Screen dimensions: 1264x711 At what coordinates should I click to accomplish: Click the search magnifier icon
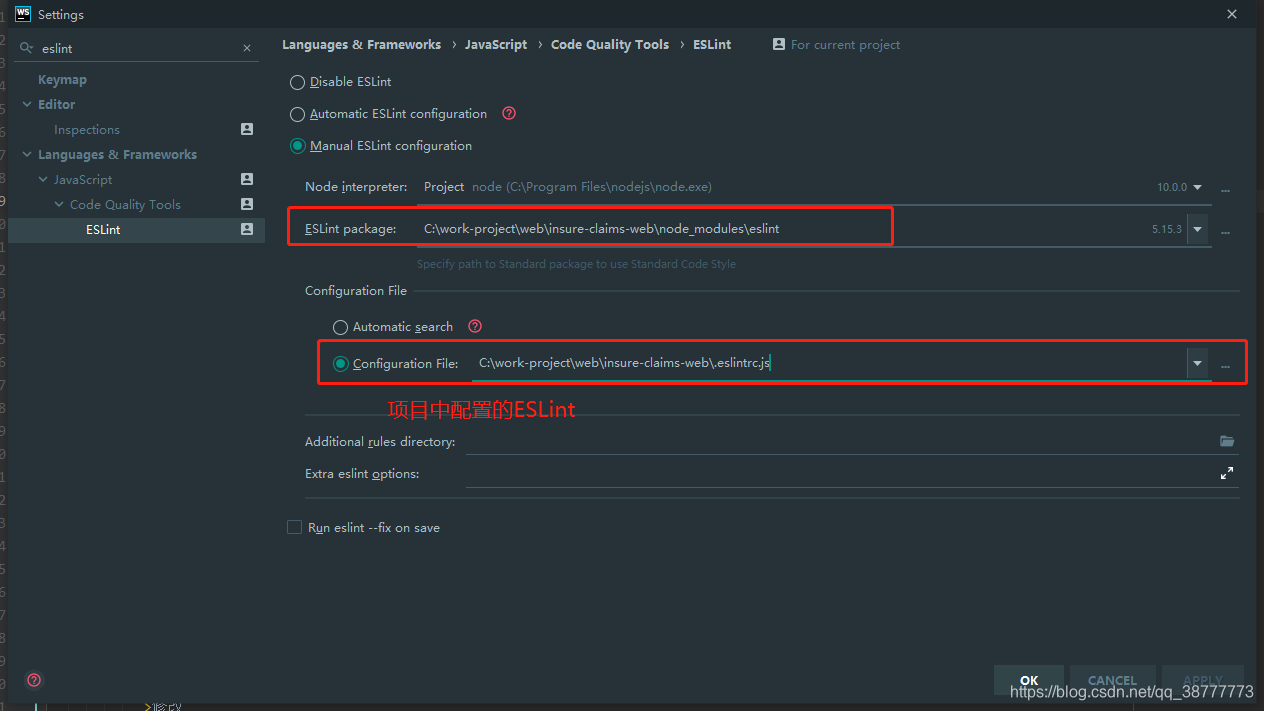click(x=27, y=48)
